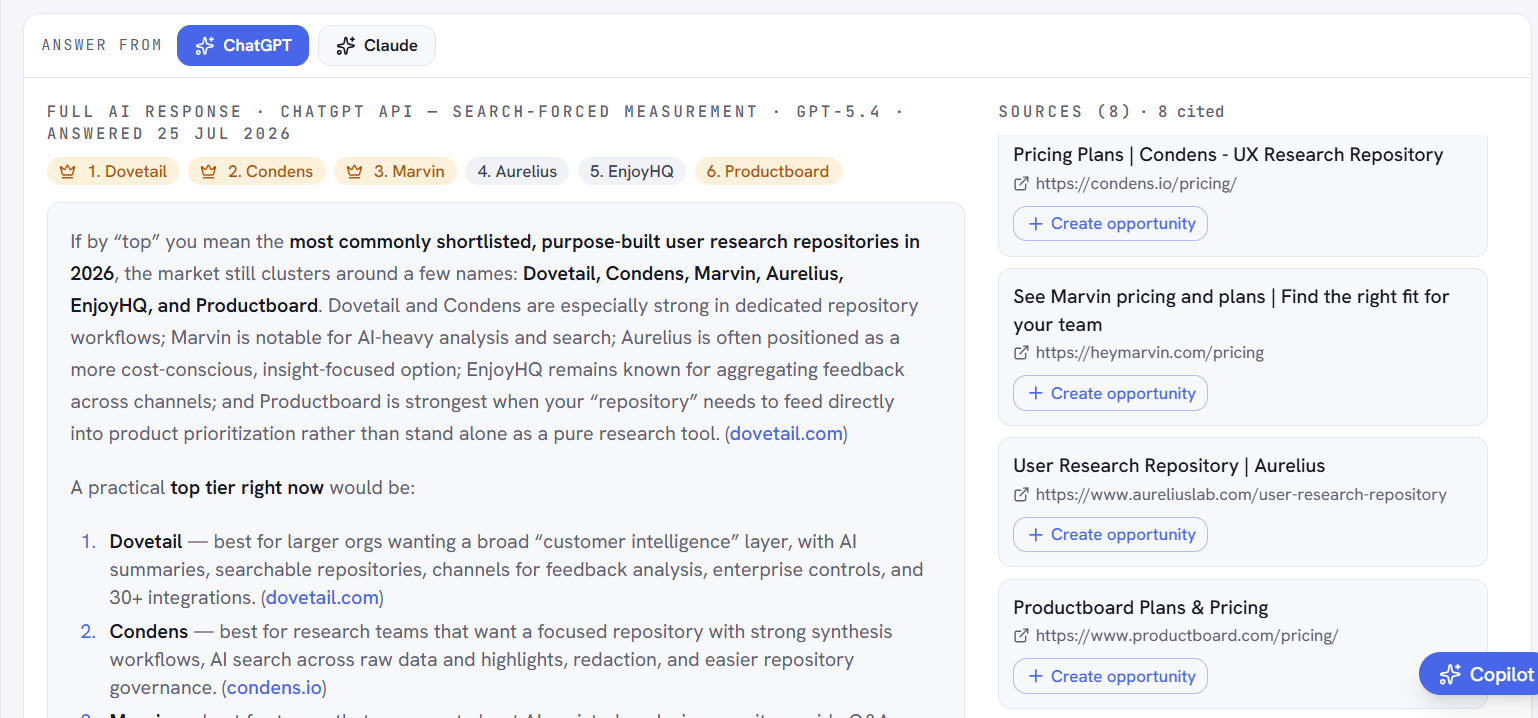Click bold Condens in numbered list
The image size is (1538, 718).
149,632
